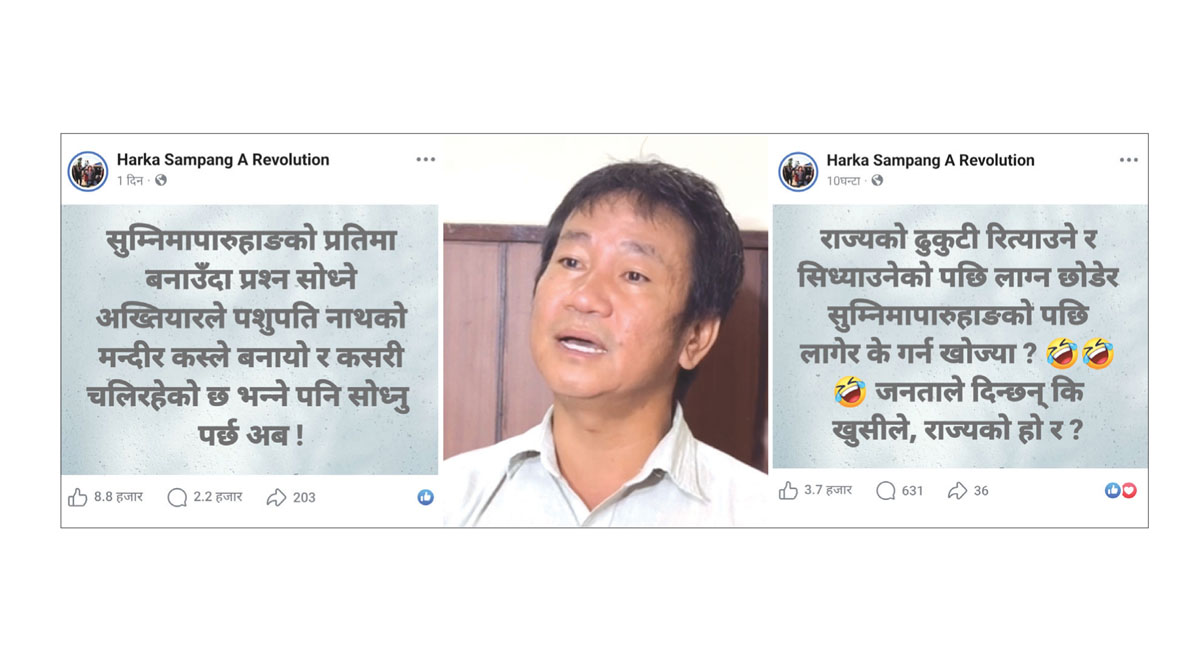Click right post's profile avatar
Viewport: 1200px width, 660px height.
pos(798,172)
